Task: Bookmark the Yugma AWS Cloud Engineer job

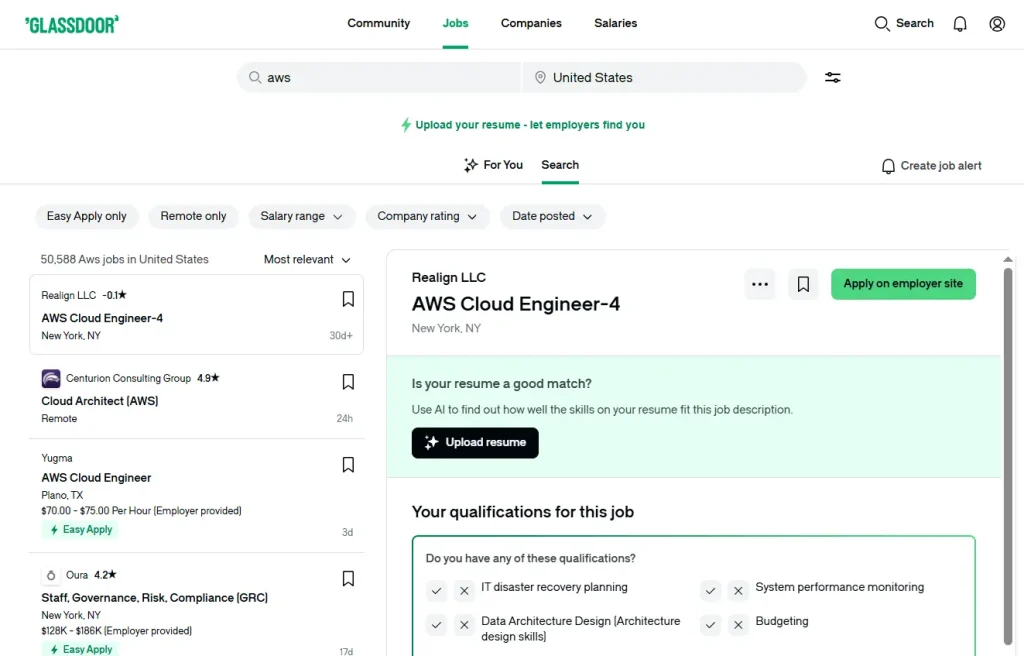Action: [348, 465]
